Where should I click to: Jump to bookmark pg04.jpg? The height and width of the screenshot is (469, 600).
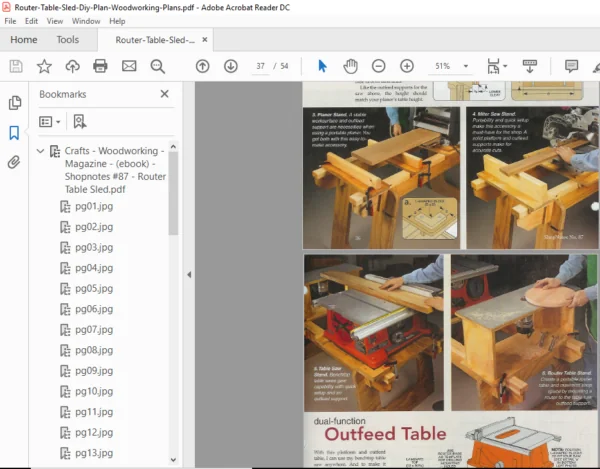[94, 268]
